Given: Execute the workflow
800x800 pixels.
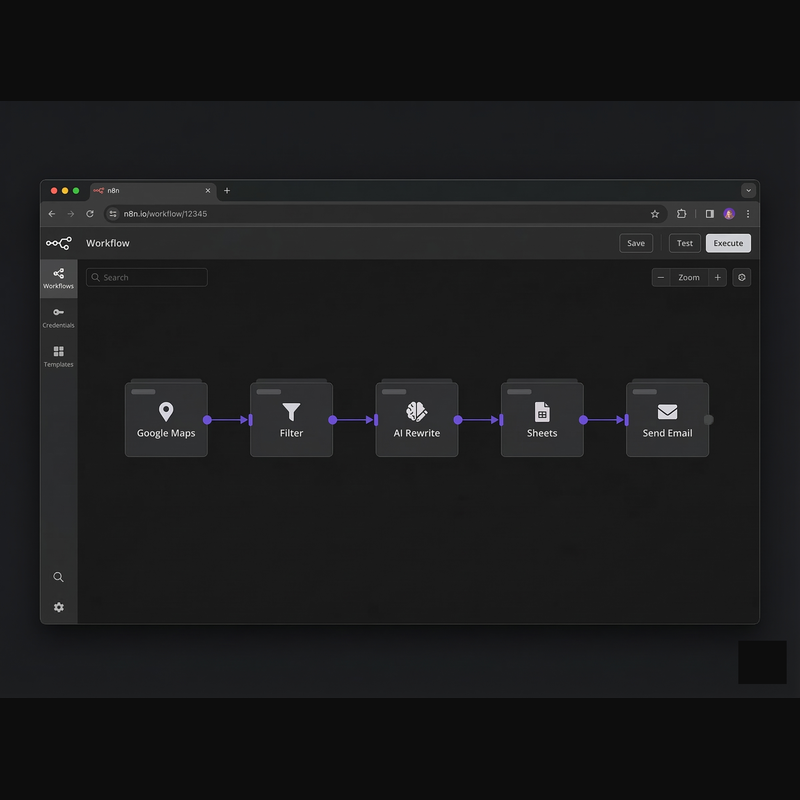Looking at the screenshot, I should coord(728,243).
